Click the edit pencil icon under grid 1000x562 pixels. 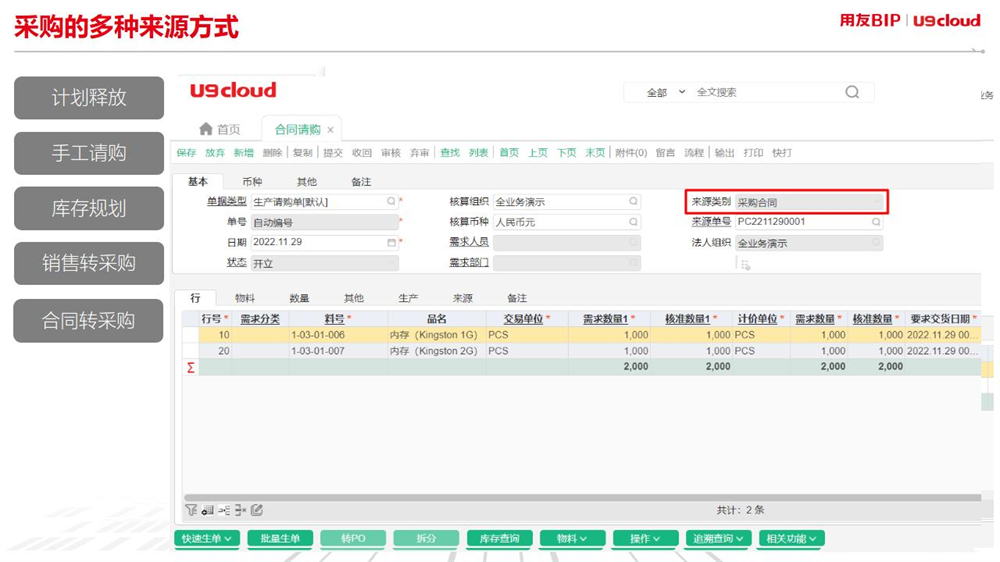tap(257, 510)
